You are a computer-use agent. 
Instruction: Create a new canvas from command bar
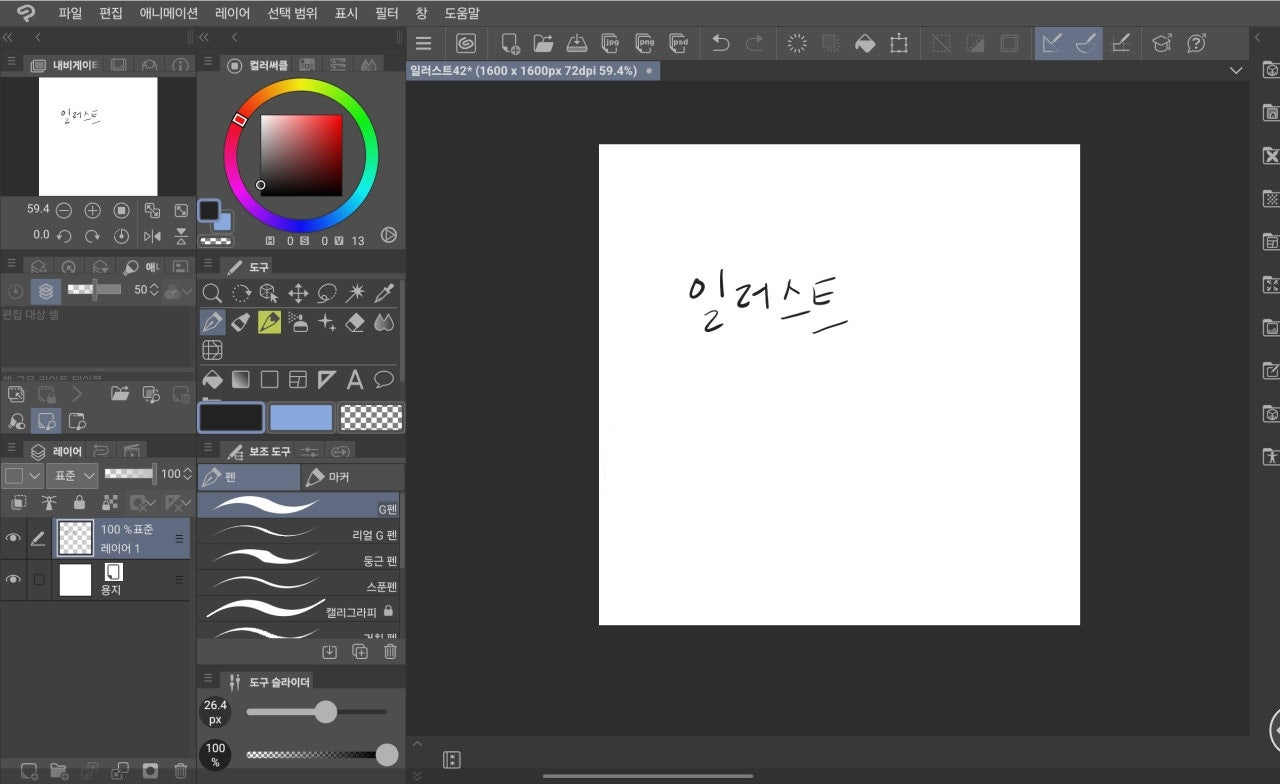coord(511,43)
